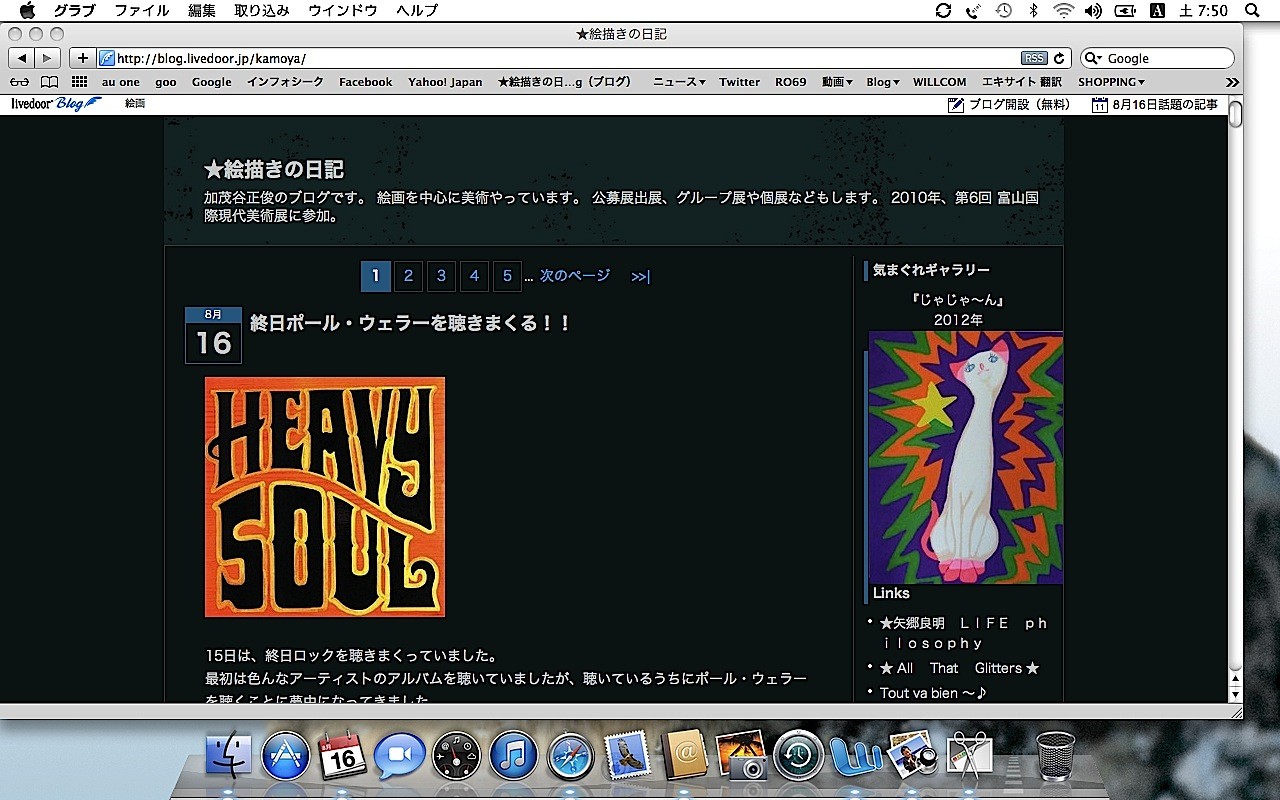
Task: Open Dashboard from the Dock
Action: [457, 756]
